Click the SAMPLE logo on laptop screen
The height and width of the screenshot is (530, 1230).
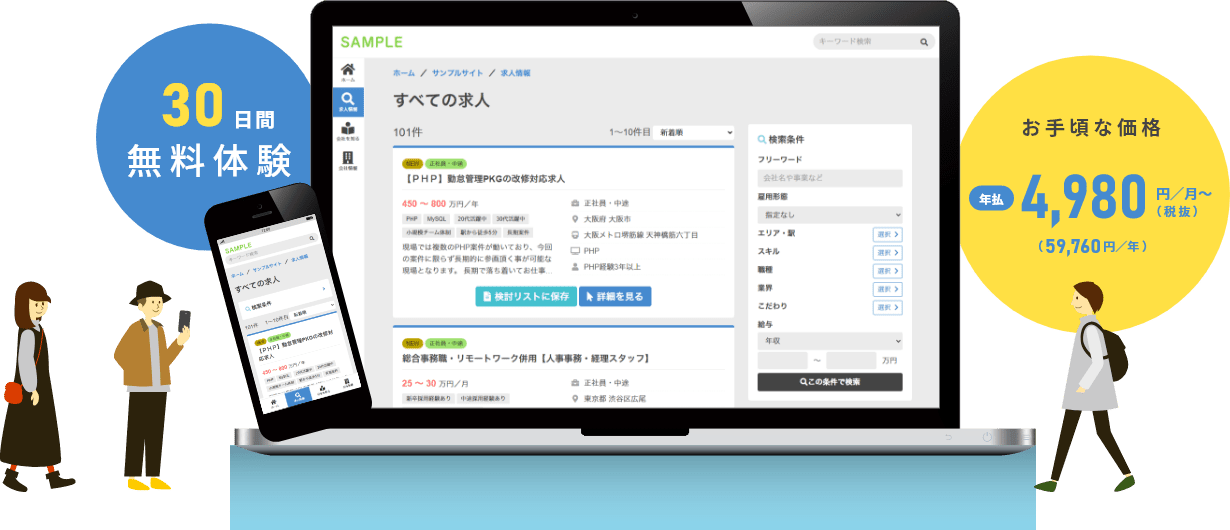[371, 42]
